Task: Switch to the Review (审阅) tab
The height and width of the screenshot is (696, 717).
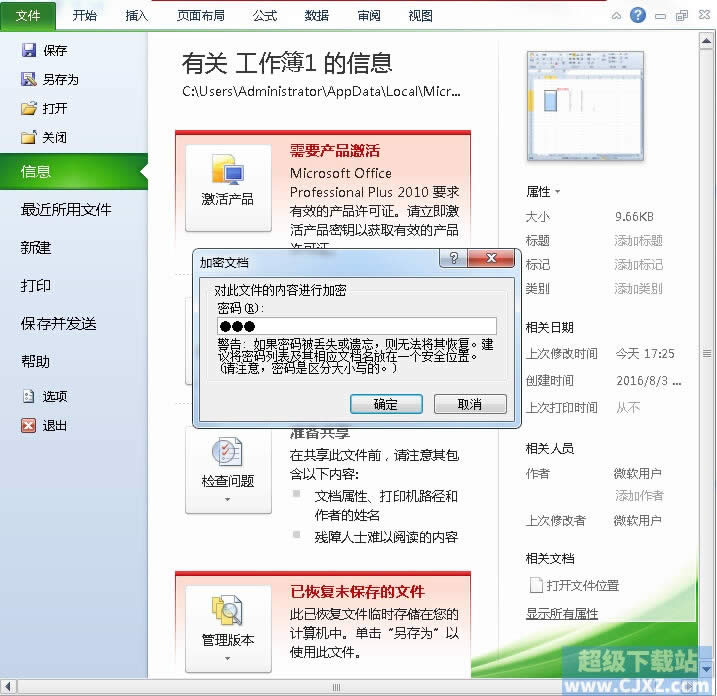Action: (369, 16)
